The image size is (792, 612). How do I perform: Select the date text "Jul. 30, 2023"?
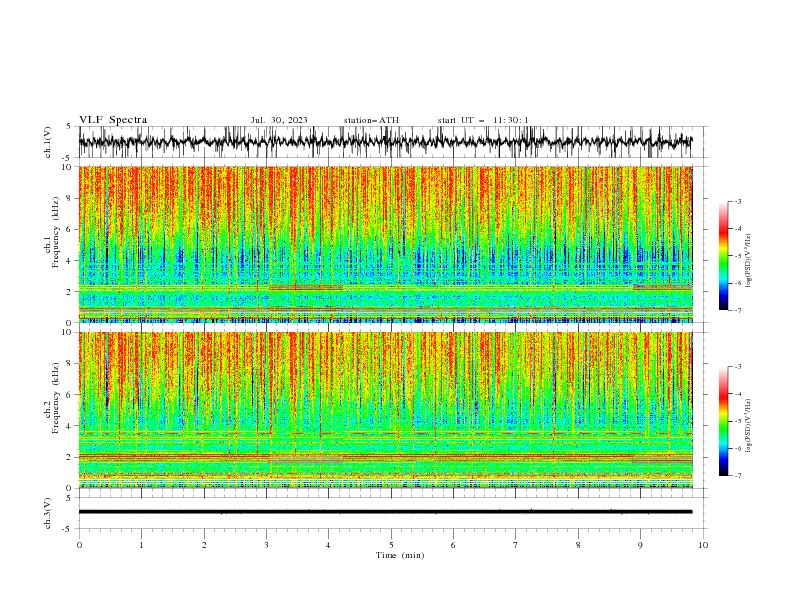coord(279,120)
